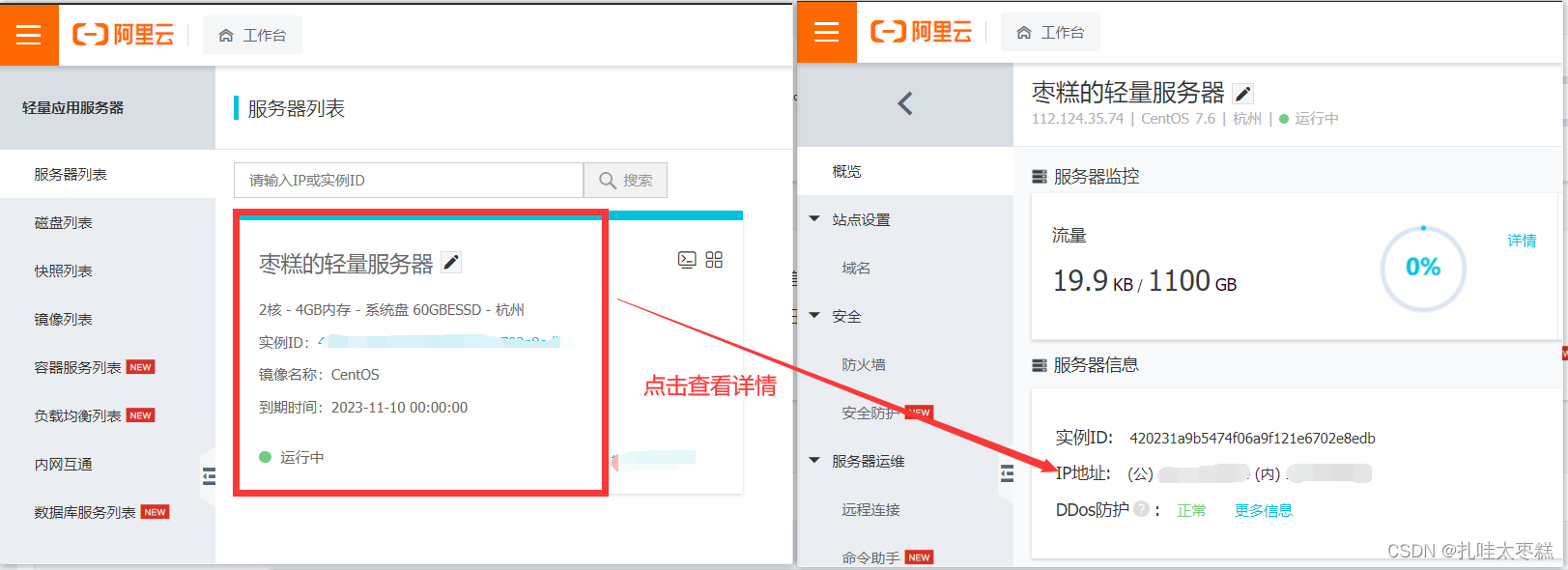The height and width of the screenshot is (570, 1568).
Task: Collapse left sidebar using the handle icon
Action: (x=210, y=476)
